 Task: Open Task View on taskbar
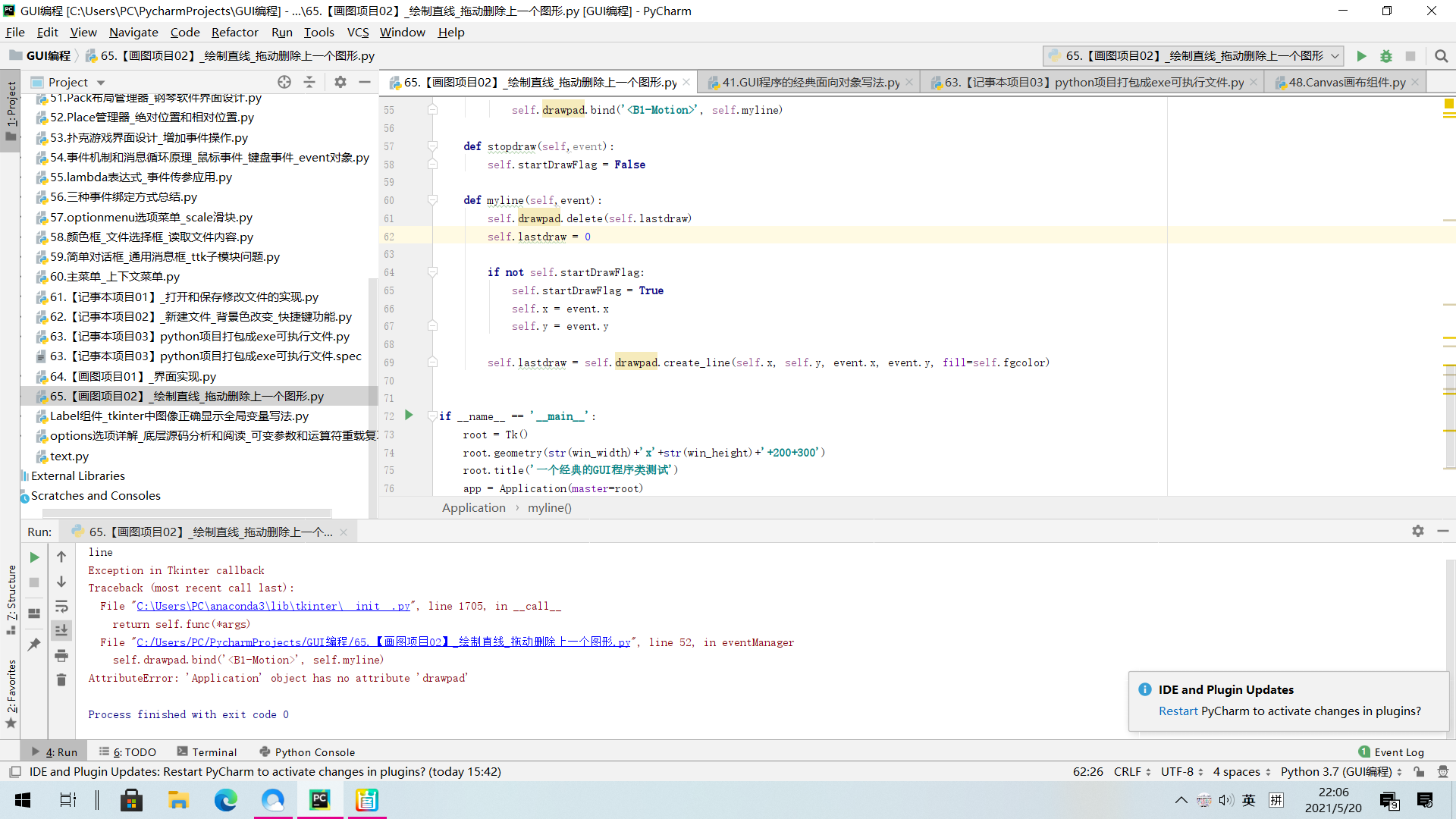(x=67, y=800)
